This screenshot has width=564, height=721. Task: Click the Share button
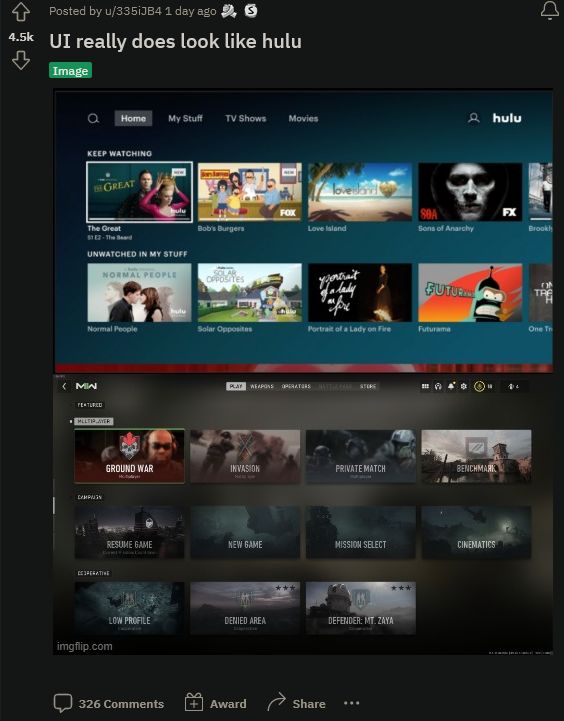[x=296, y=704]
